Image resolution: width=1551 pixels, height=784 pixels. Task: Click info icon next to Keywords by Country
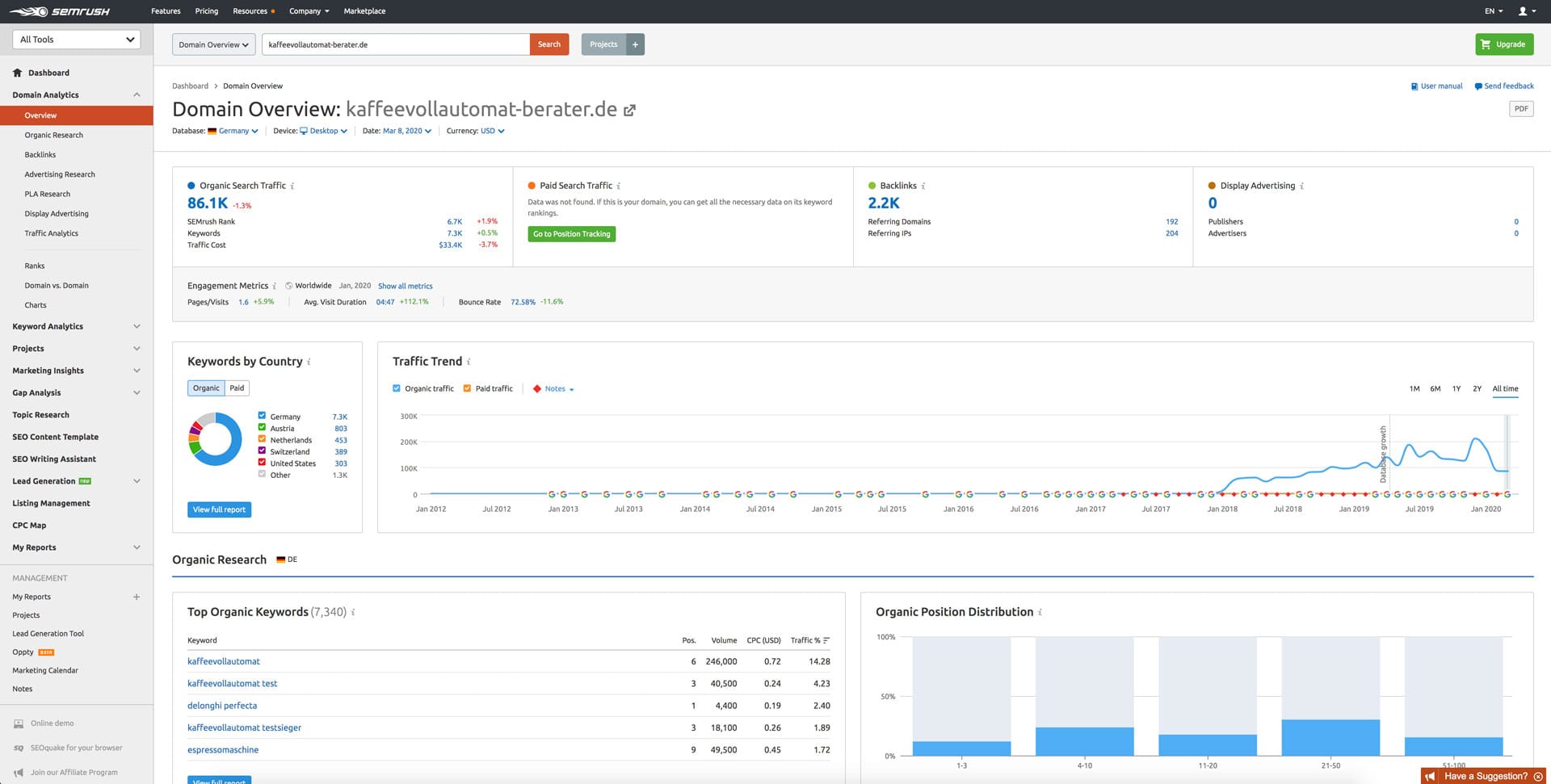(309, 362)
